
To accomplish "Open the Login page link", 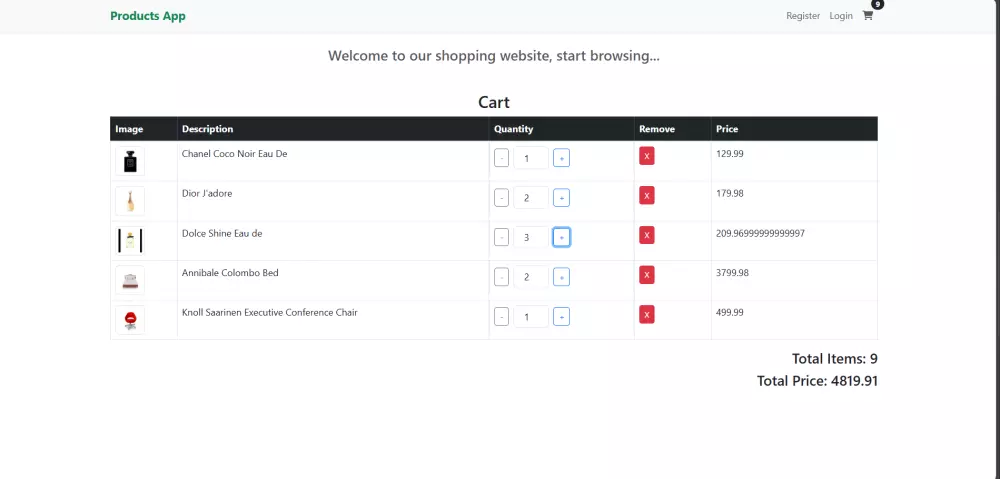I will [841, 16].
